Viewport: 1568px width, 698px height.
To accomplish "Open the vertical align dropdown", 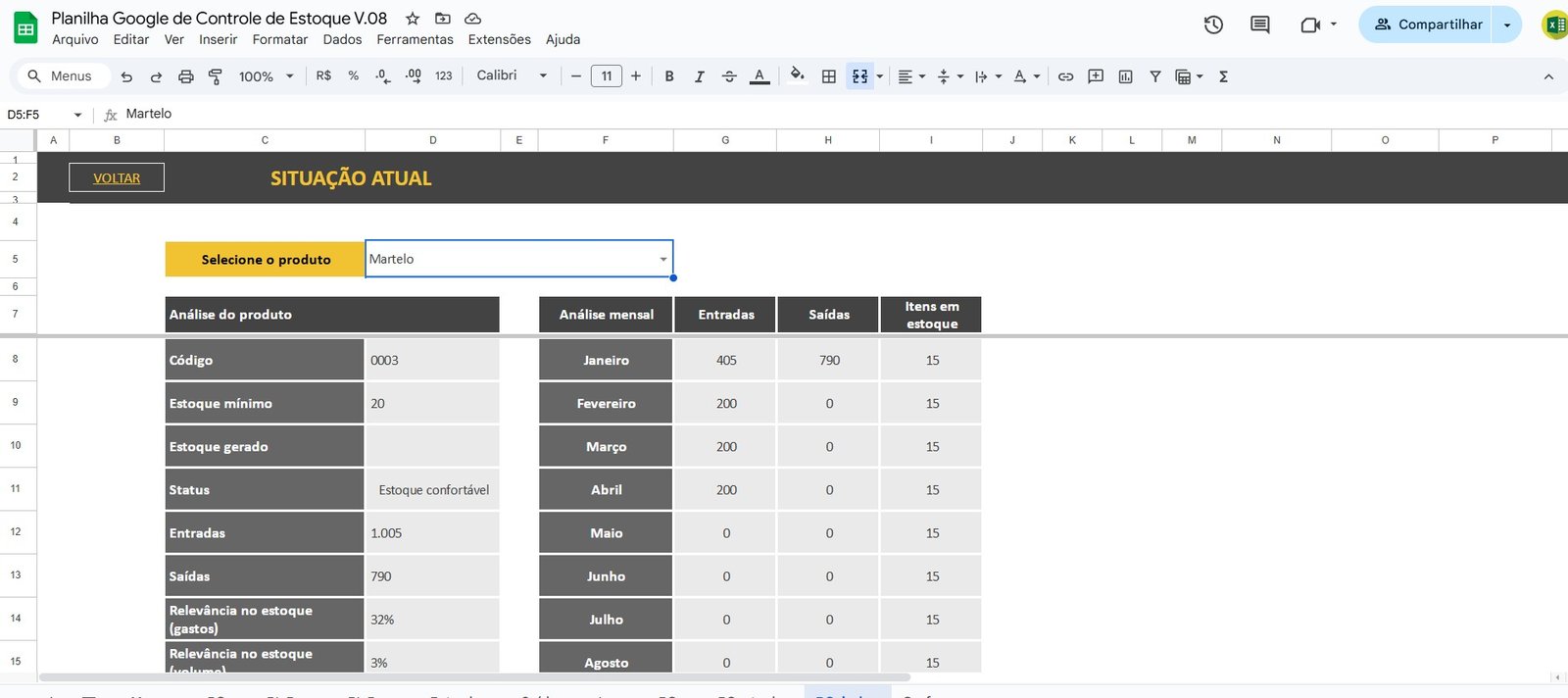I will 950,76.
